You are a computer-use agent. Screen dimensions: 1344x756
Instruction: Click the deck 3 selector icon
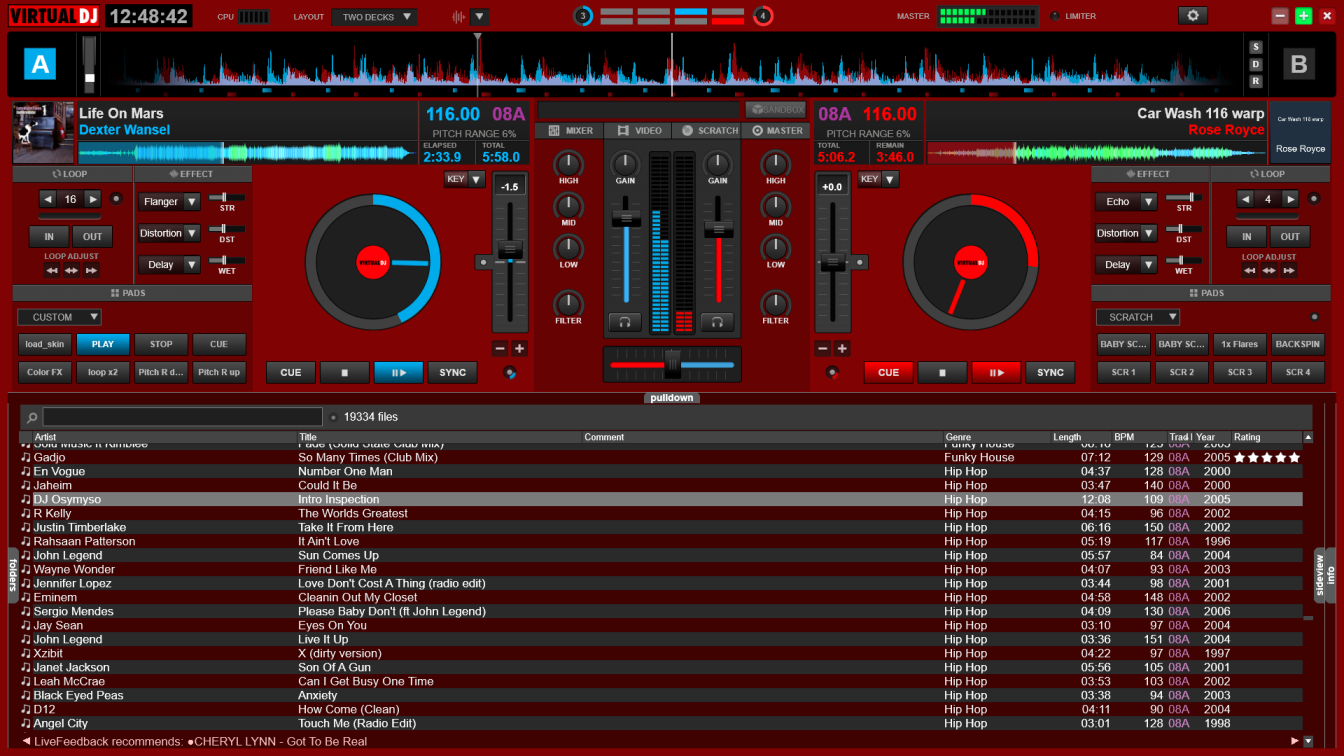click(x=583, y=16)
